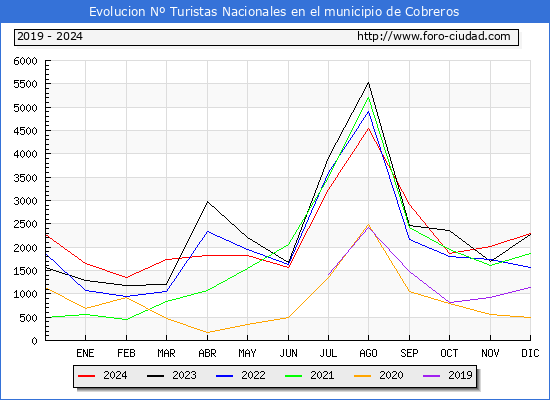Click the JUN month label
The height and width of the screenshot is (400, 550).
coord(288,353)
